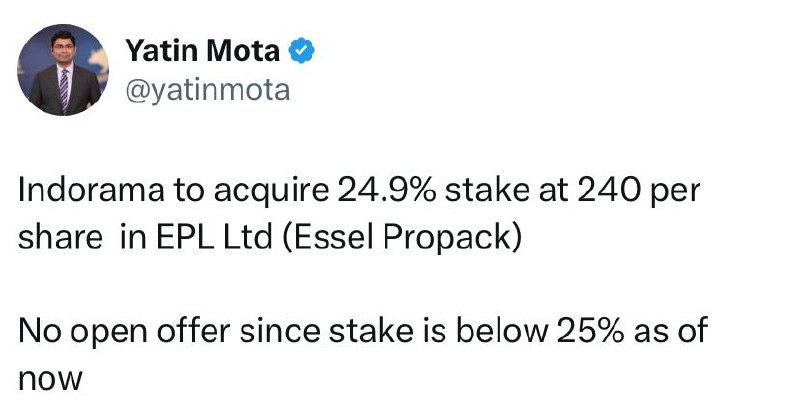Click the word since in second paragraph
Image resolution: width=800 pixels, height=410 pixels.
(280, 331)
